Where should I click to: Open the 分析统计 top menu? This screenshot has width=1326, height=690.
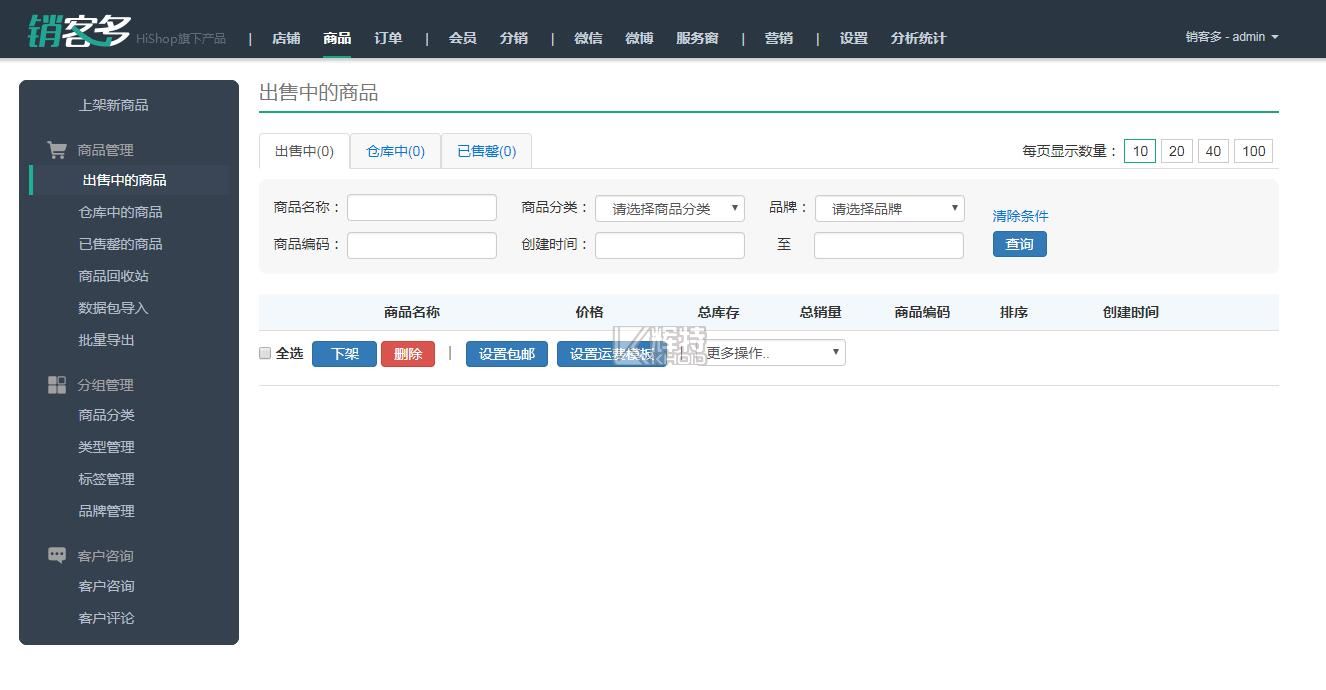click(x=918, y=38)
